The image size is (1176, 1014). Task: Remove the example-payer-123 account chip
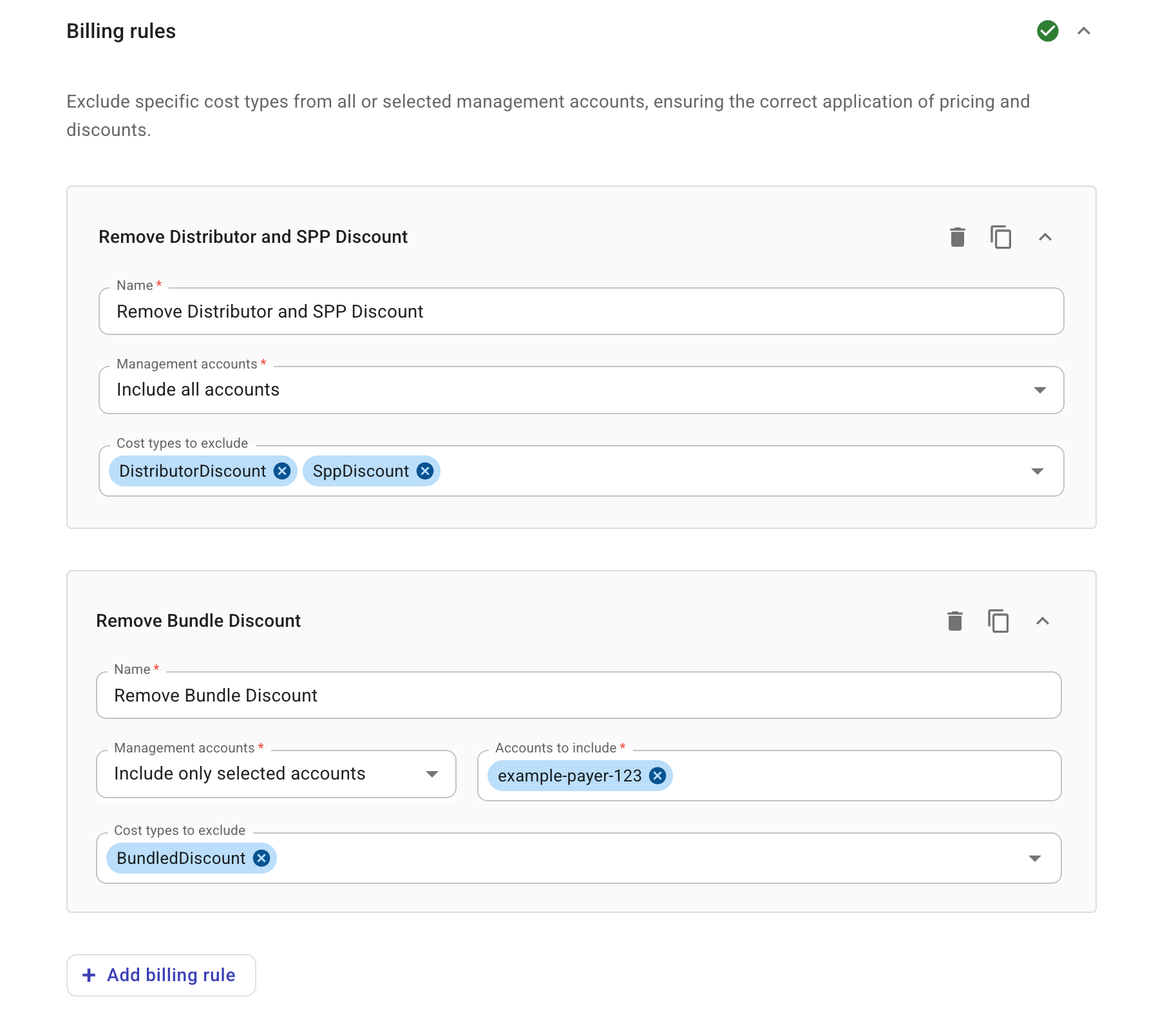click(x=658, y=776)
